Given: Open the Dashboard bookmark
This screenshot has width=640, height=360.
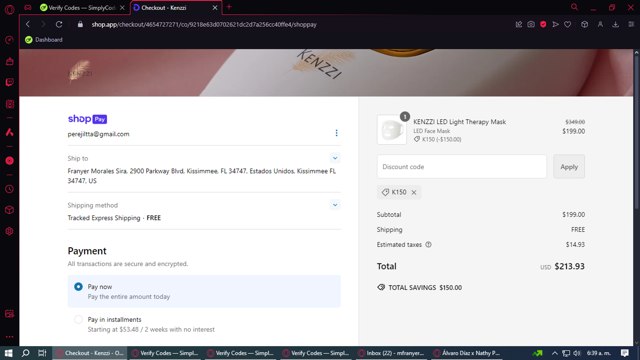Looking at the screenshot, I should click(44, 40).
